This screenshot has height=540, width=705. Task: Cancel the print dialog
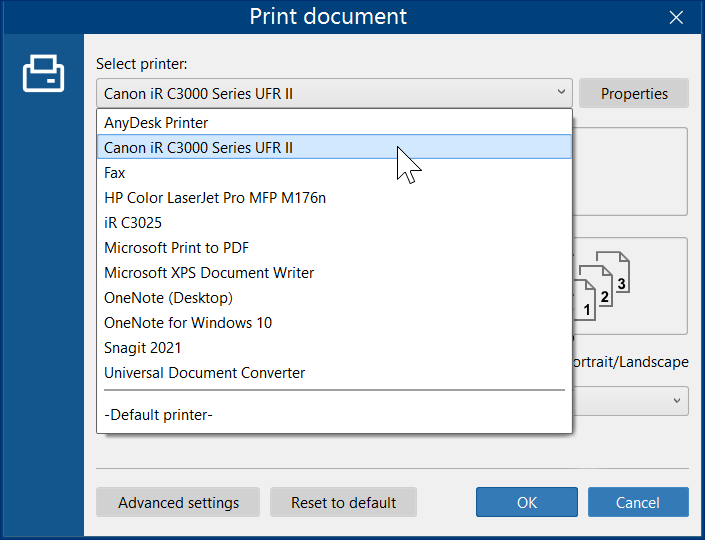click(x=638, y=502)
